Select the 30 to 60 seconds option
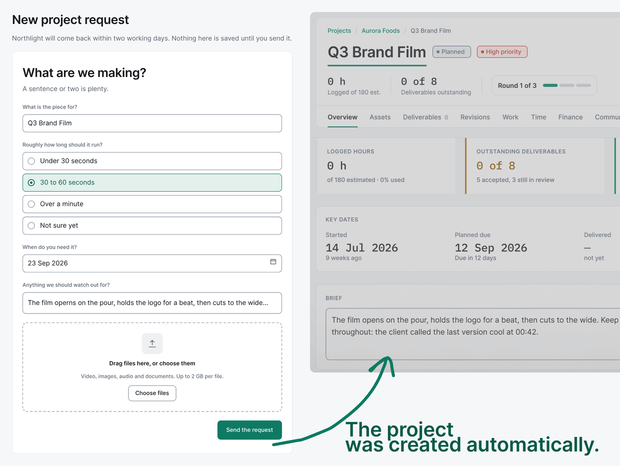 point(152,183)
